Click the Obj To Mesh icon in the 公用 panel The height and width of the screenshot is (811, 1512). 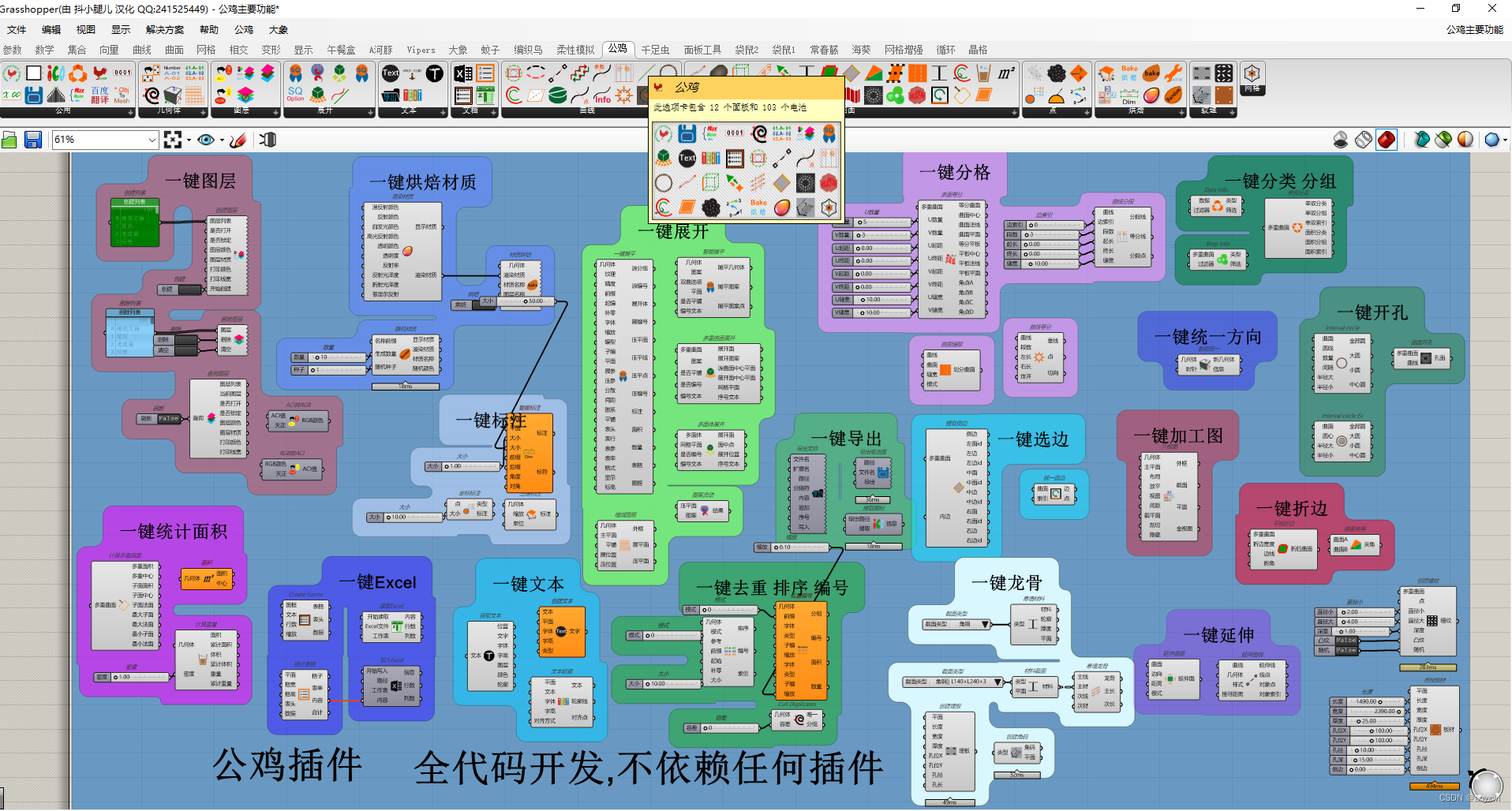point(122,96)
